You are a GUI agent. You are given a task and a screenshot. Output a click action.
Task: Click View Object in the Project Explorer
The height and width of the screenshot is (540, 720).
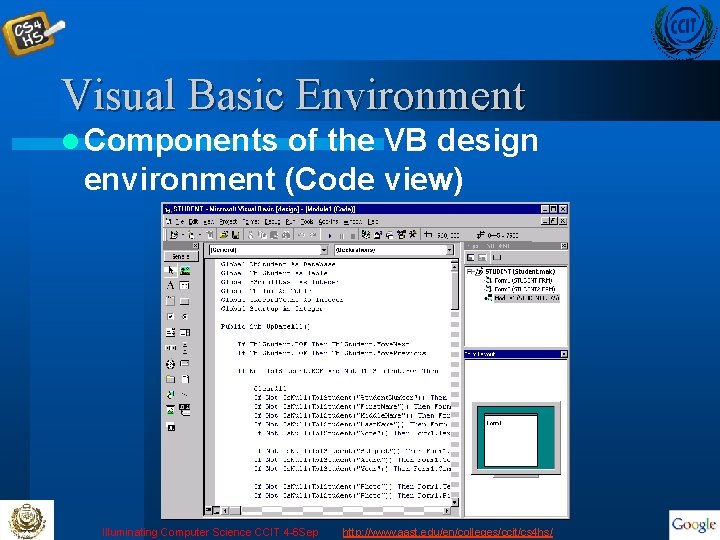coord(483,258)
